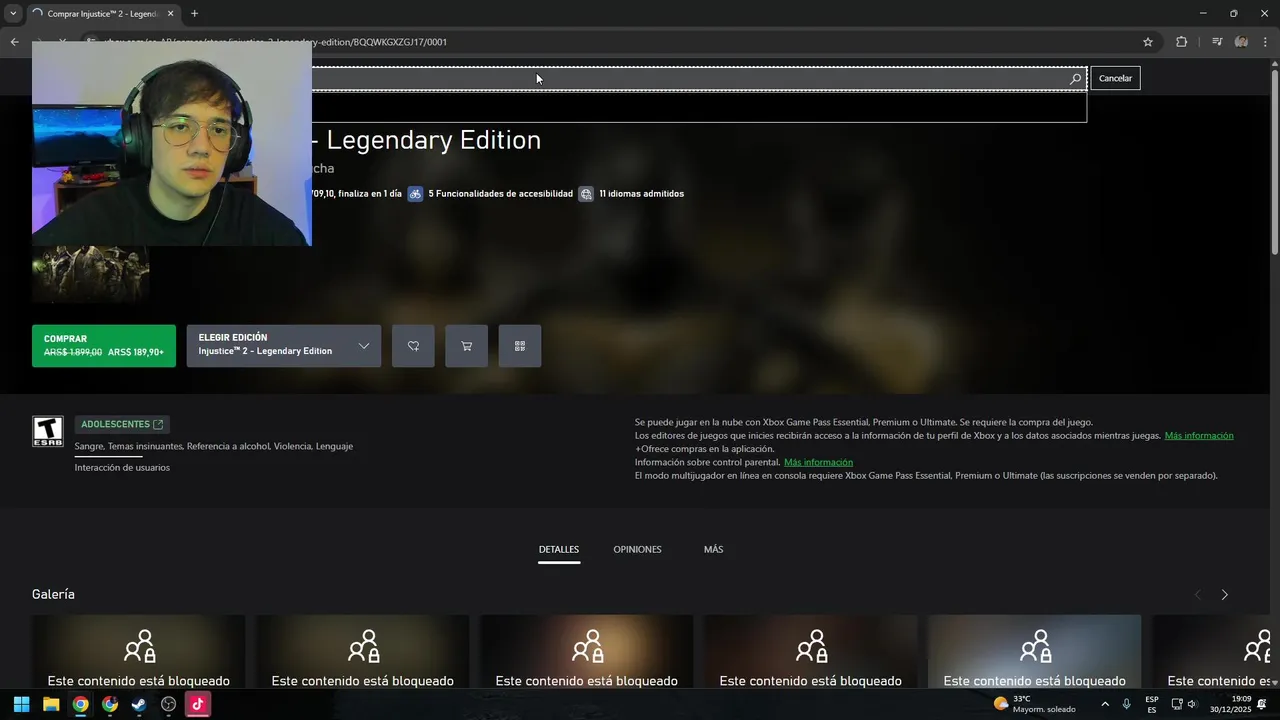Cancel the search with the Cancelar button
This screenshot has width=1280, height=720.
coord(1115,79)
